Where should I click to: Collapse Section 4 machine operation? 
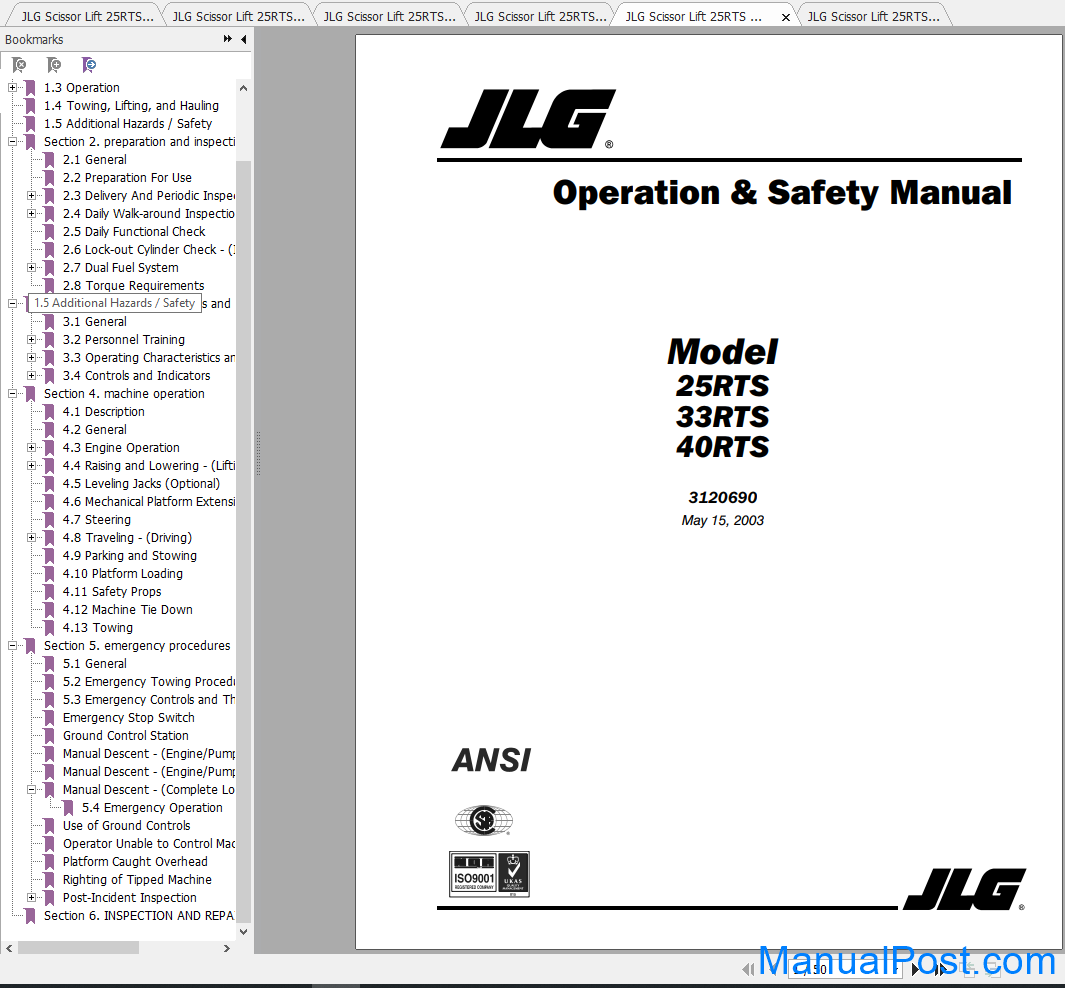pos(12,394)
